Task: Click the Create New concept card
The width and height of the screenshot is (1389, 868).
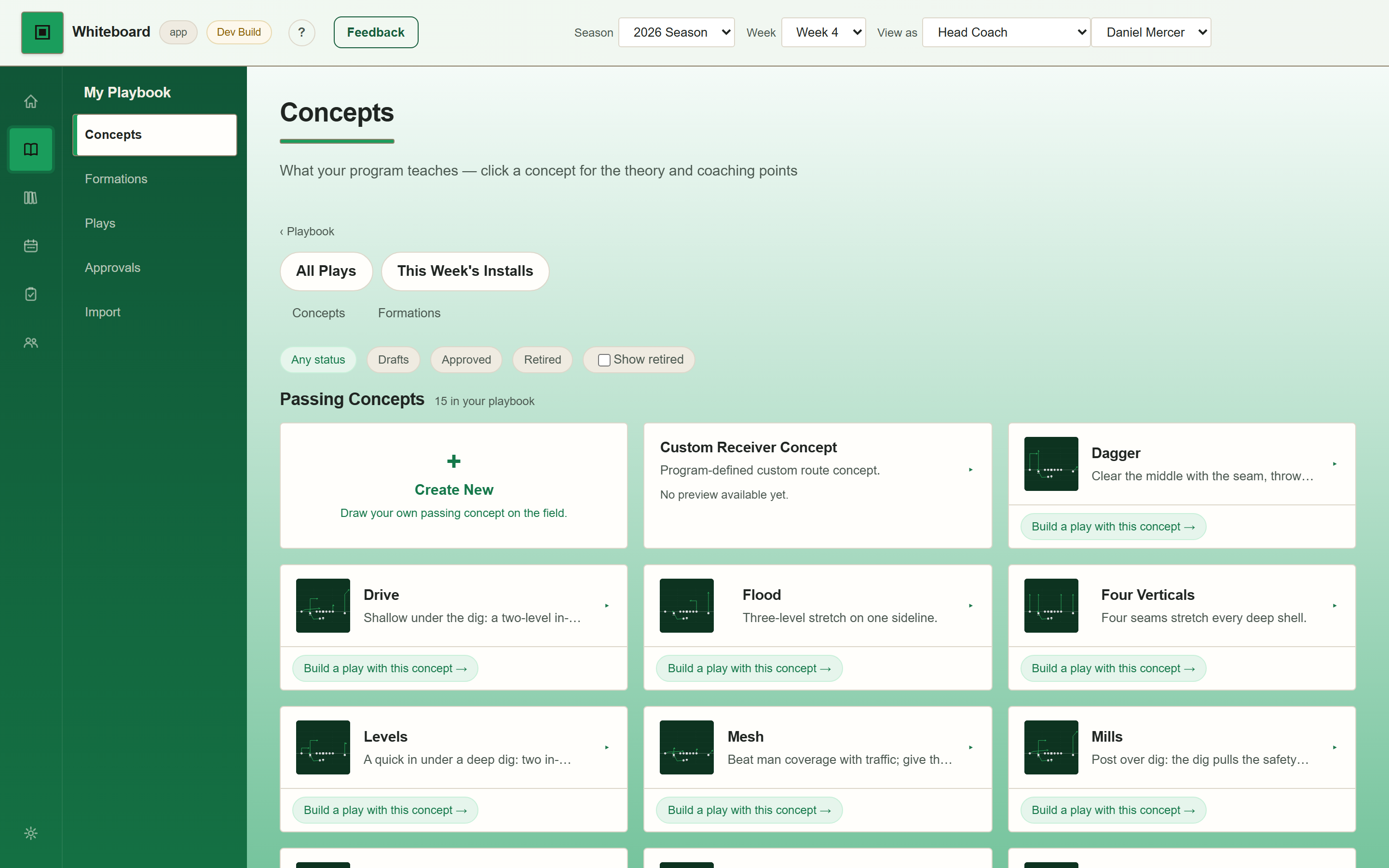Action: pyautogui.click(x=453, y=486)
